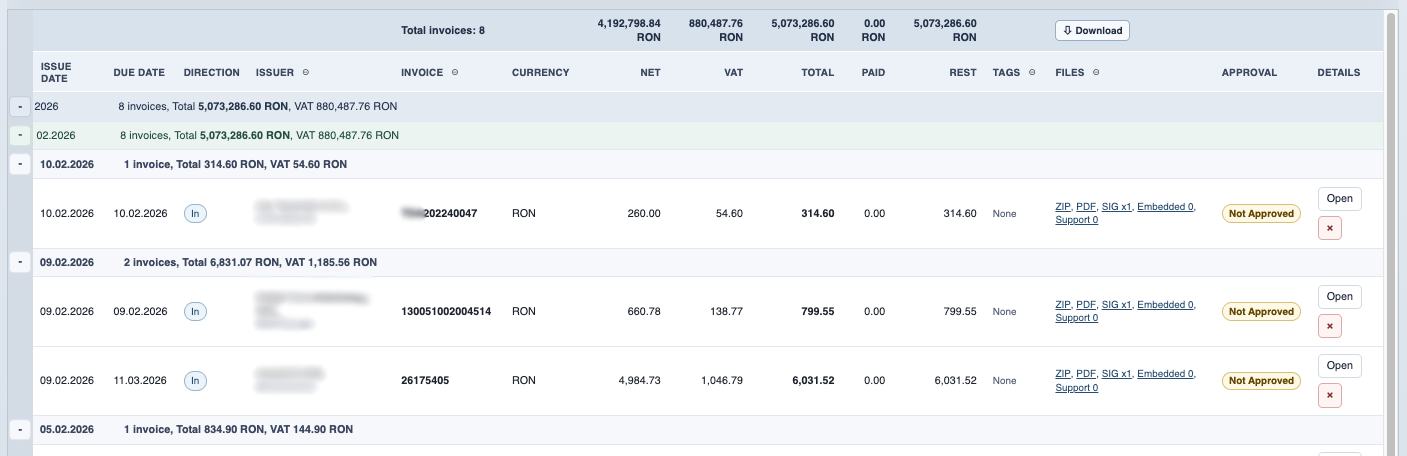The image size is (1407, 456).
Task: Click the Total invoices: 8 summary
Action: tap(443, 30)
